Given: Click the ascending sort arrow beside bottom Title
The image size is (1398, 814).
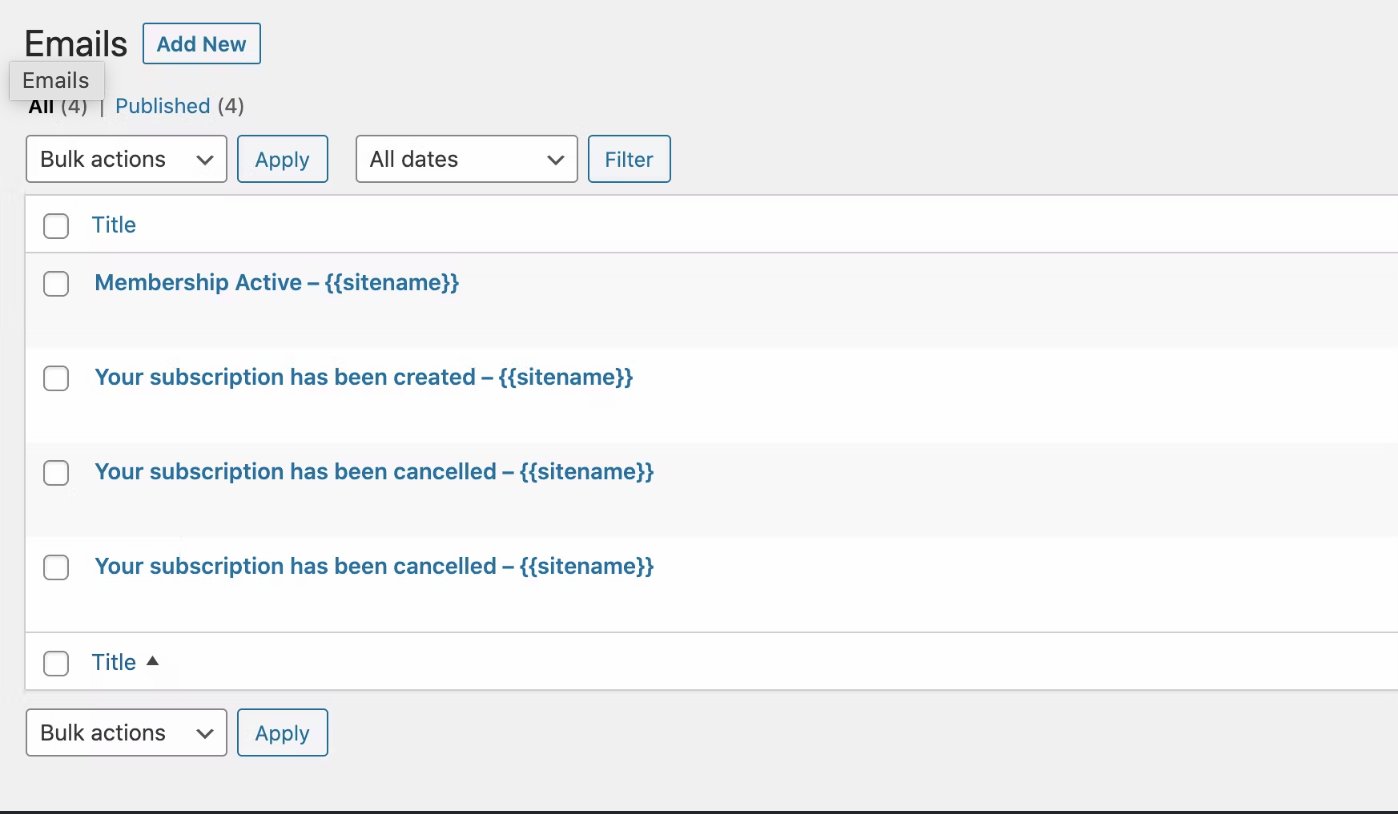Looking at the screenshot, I should pyautogui.click(x=152, y=660).
